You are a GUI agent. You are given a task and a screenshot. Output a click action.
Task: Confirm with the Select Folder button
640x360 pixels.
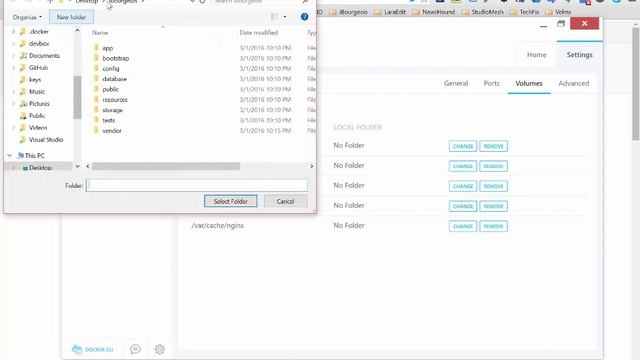pyautogui.click(x=231, y=201)
